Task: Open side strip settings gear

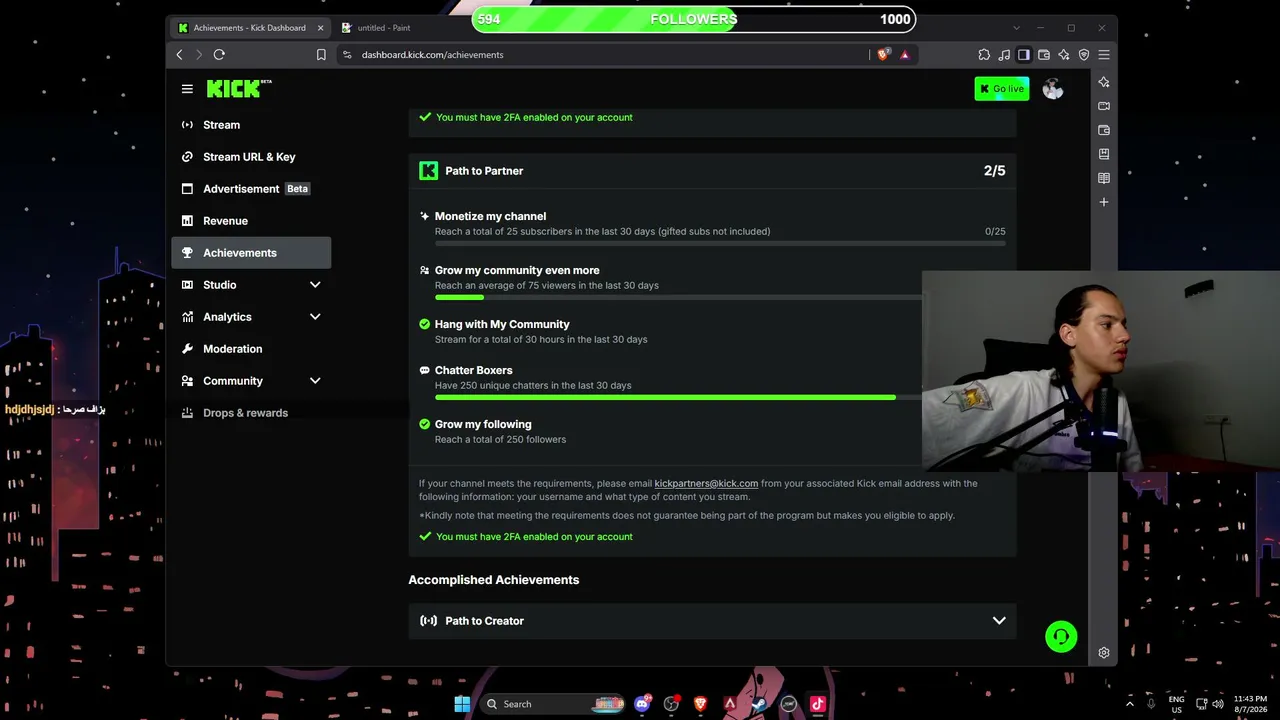Action: coord(1104,653)
